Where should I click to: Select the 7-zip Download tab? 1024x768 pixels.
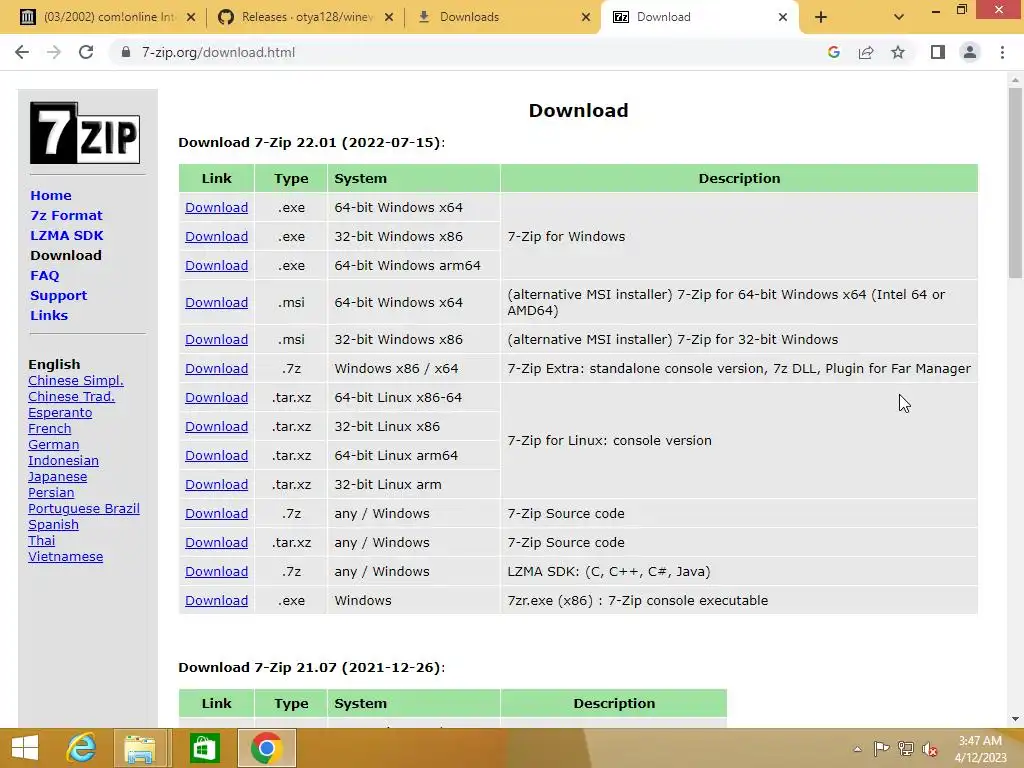[x=700, y=17]
